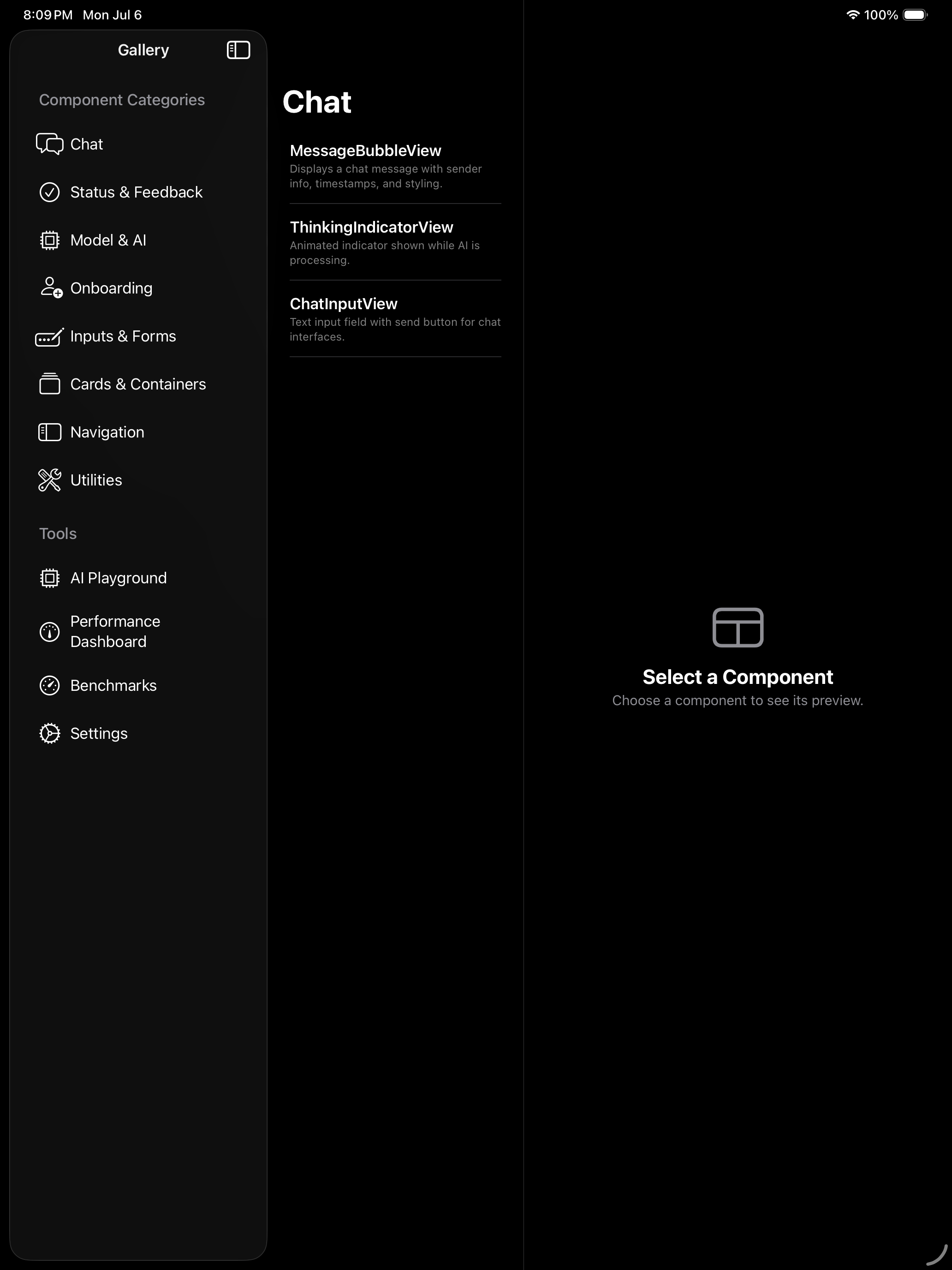Click the Wi-Fi status icon
952x1270 pixels.
pos(853,15)
